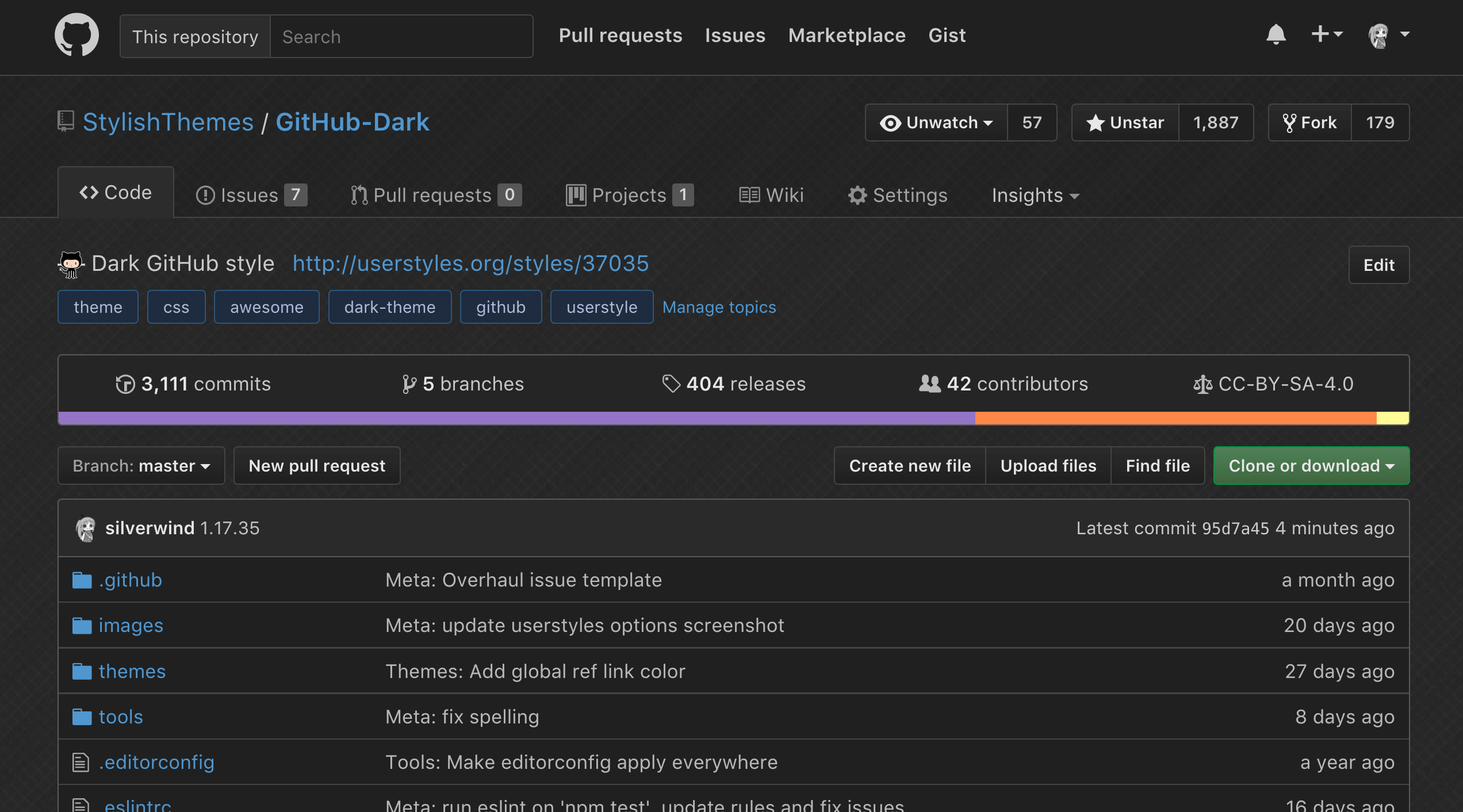The width and height of the screenshot is (1463, 812).
Task: Select the branch icon next to 5 branches
Action: 409,384
